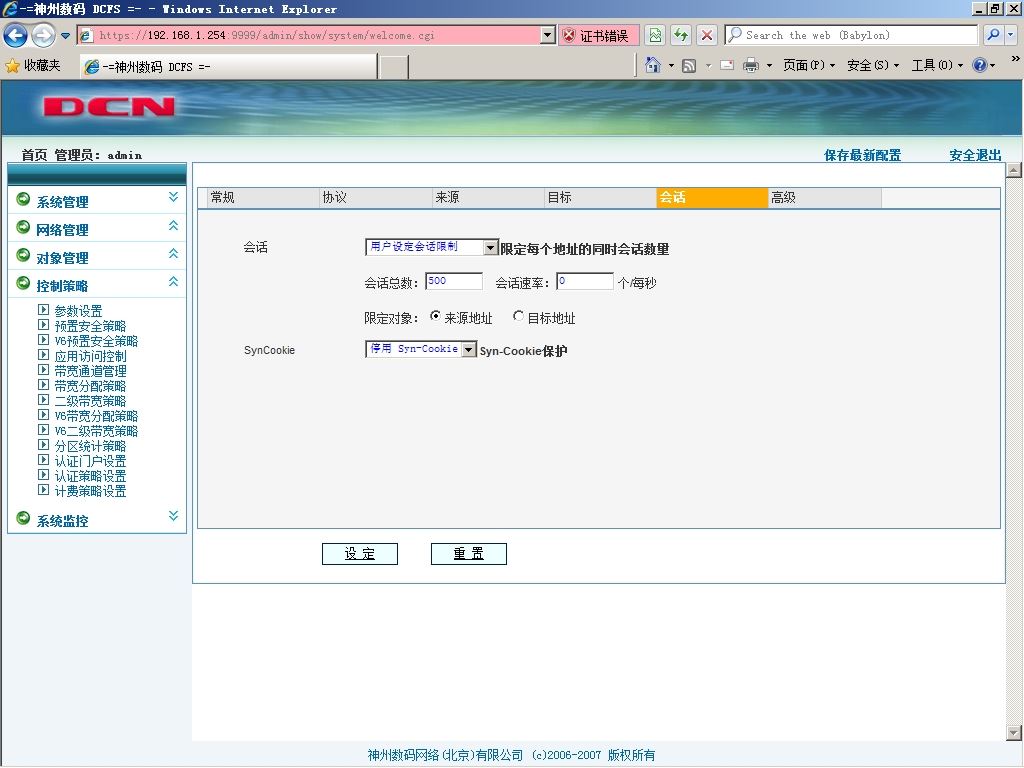Click the 重置 button
Screen dimensions: 1024x768
(x=469, y=554)
